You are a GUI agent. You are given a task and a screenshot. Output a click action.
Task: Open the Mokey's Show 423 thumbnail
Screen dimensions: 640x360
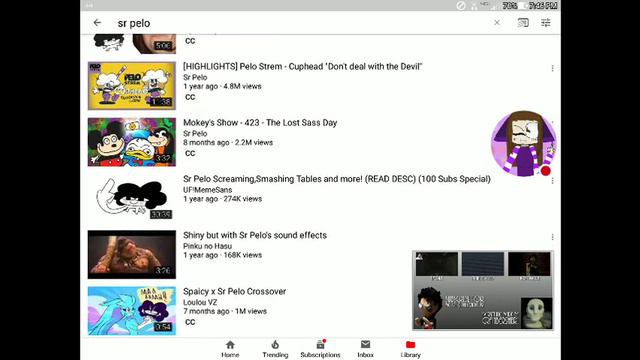pos(132,142)
